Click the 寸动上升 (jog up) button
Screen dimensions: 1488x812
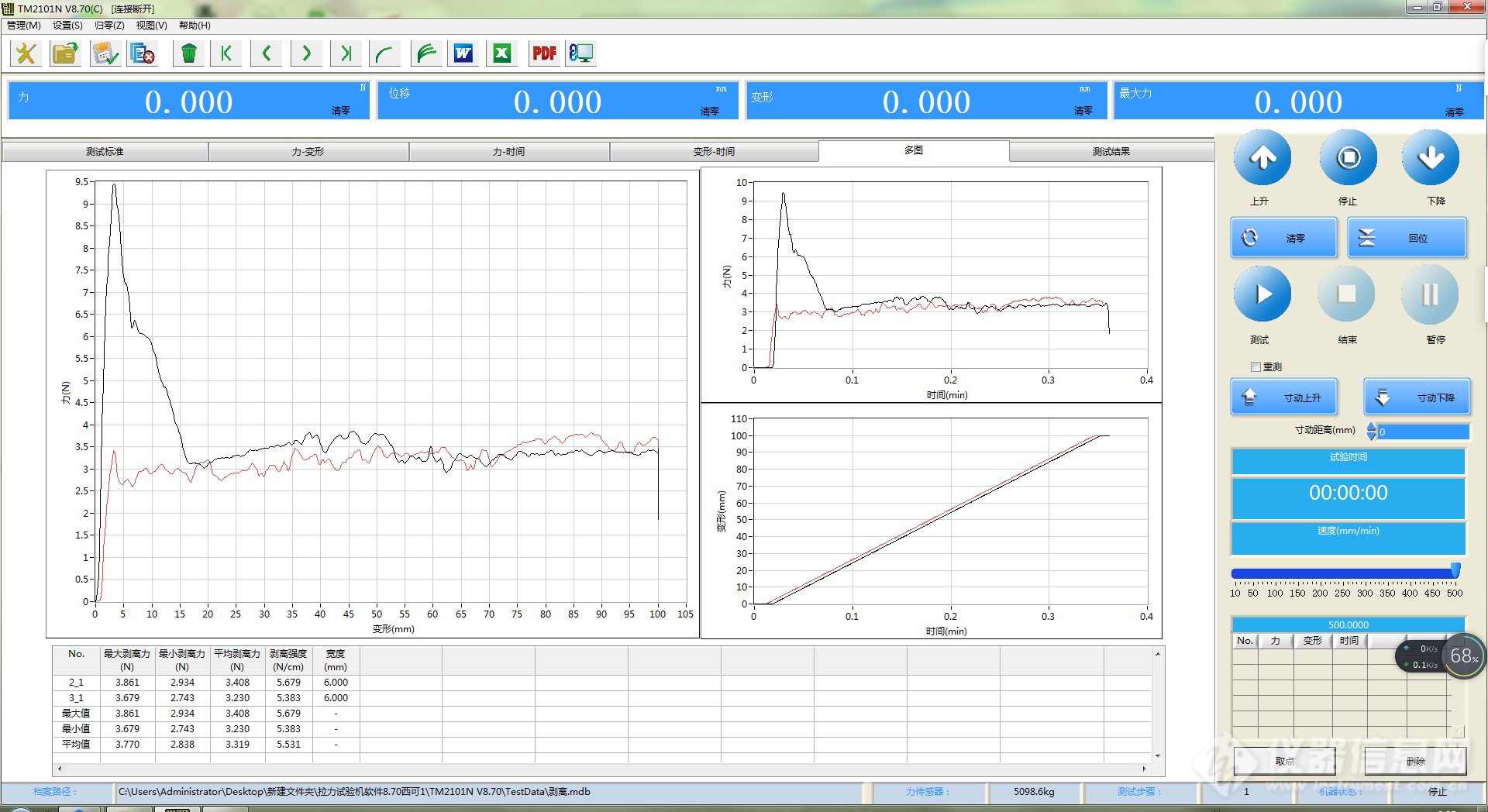point(1284,397)
